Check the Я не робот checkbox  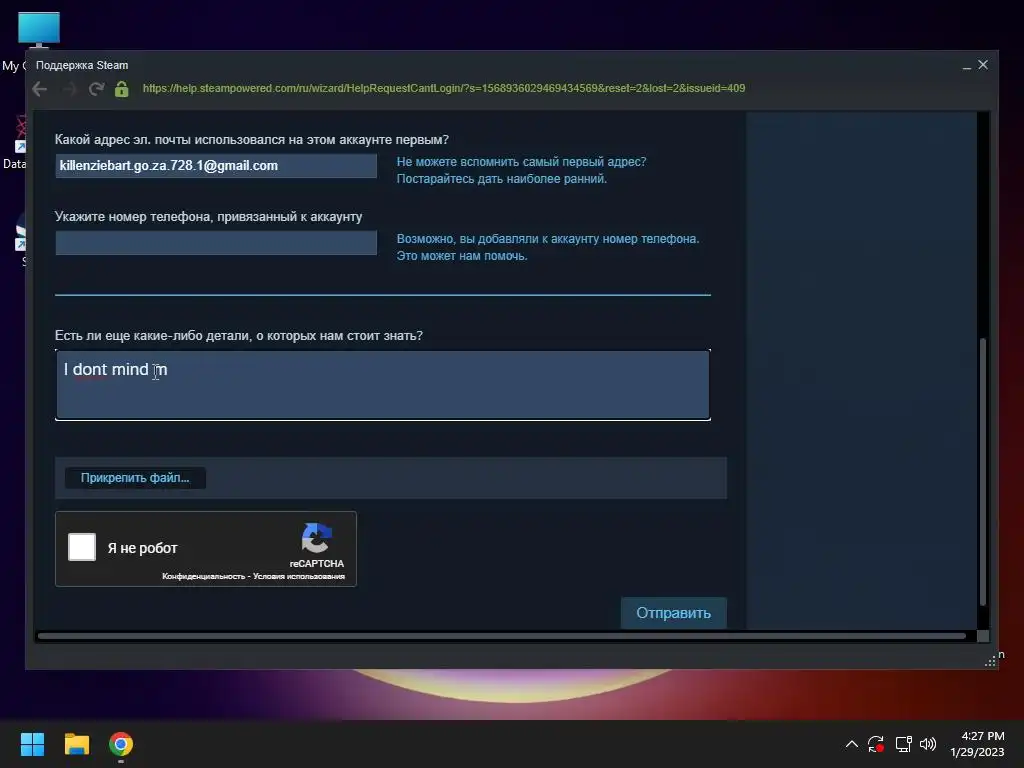coord(82,547)
